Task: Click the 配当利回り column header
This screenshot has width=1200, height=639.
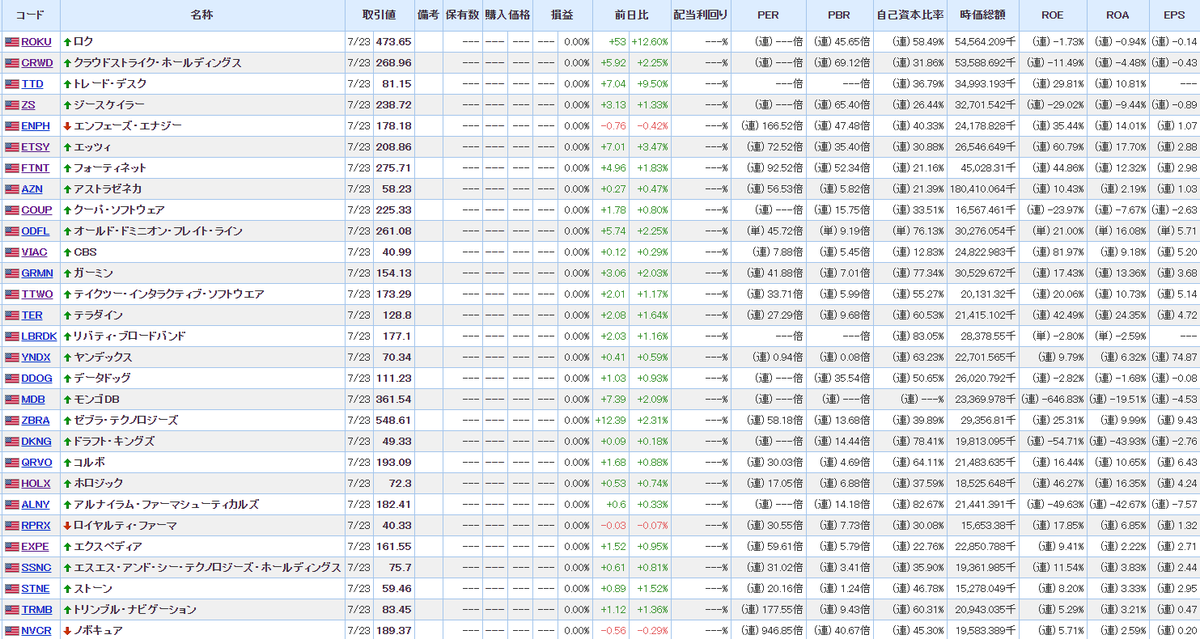Action: (700, 16)
